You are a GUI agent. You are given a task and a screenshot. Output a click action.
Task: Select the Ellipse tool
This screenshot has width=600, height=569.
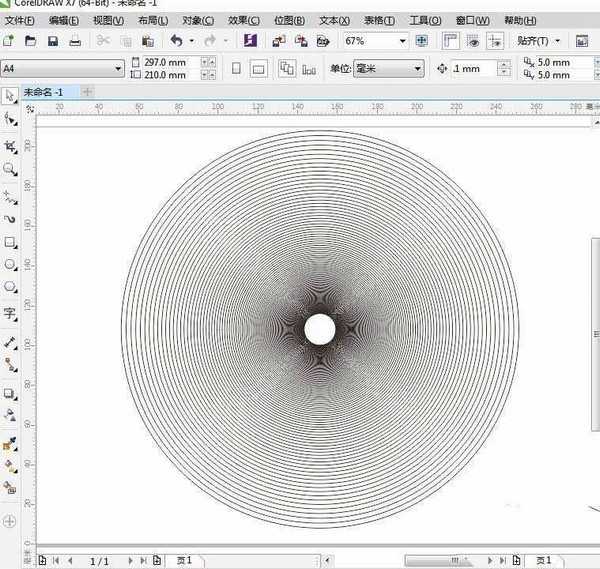(10, 266)
